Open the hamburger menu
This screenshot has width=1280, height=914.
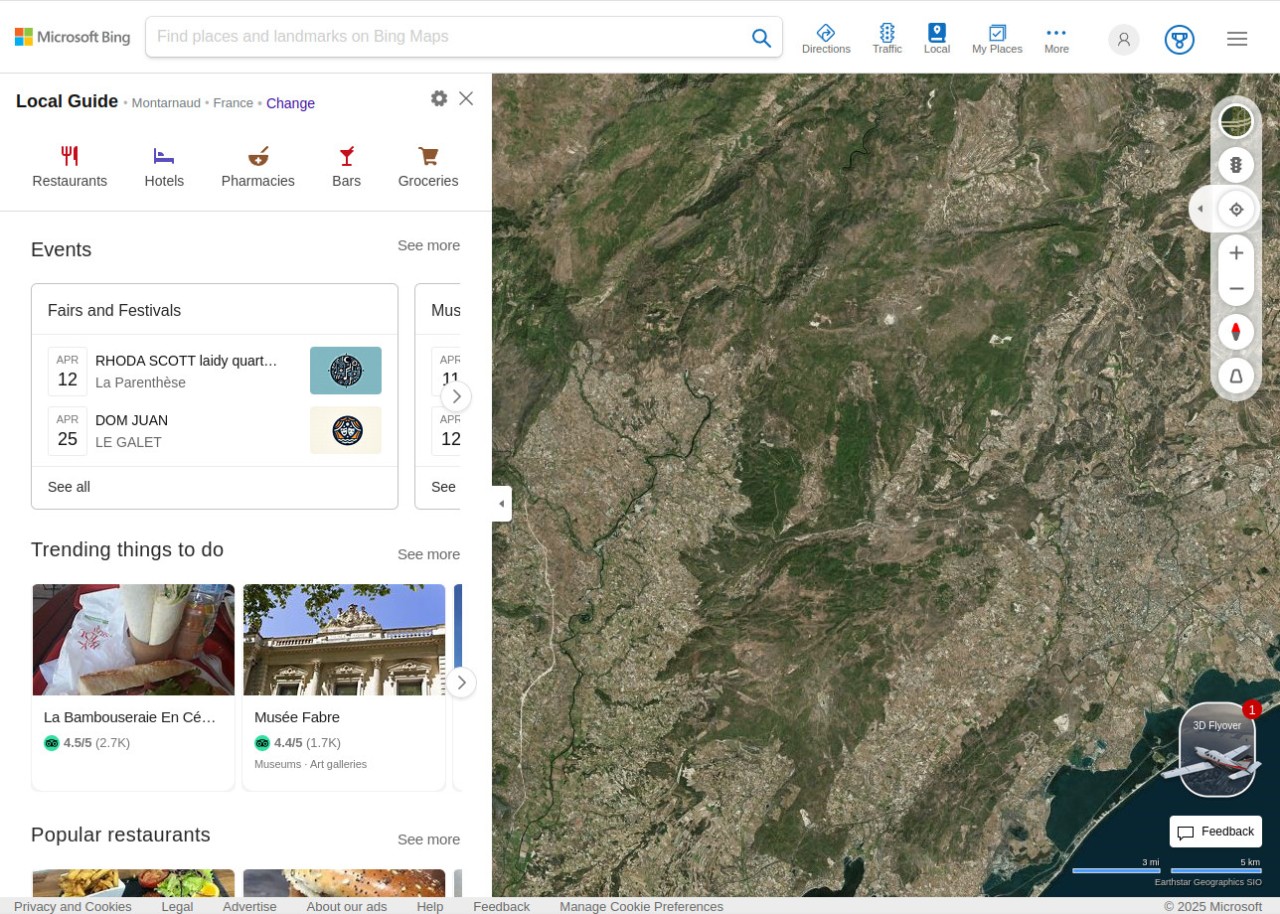click(x=1237, y=38)
